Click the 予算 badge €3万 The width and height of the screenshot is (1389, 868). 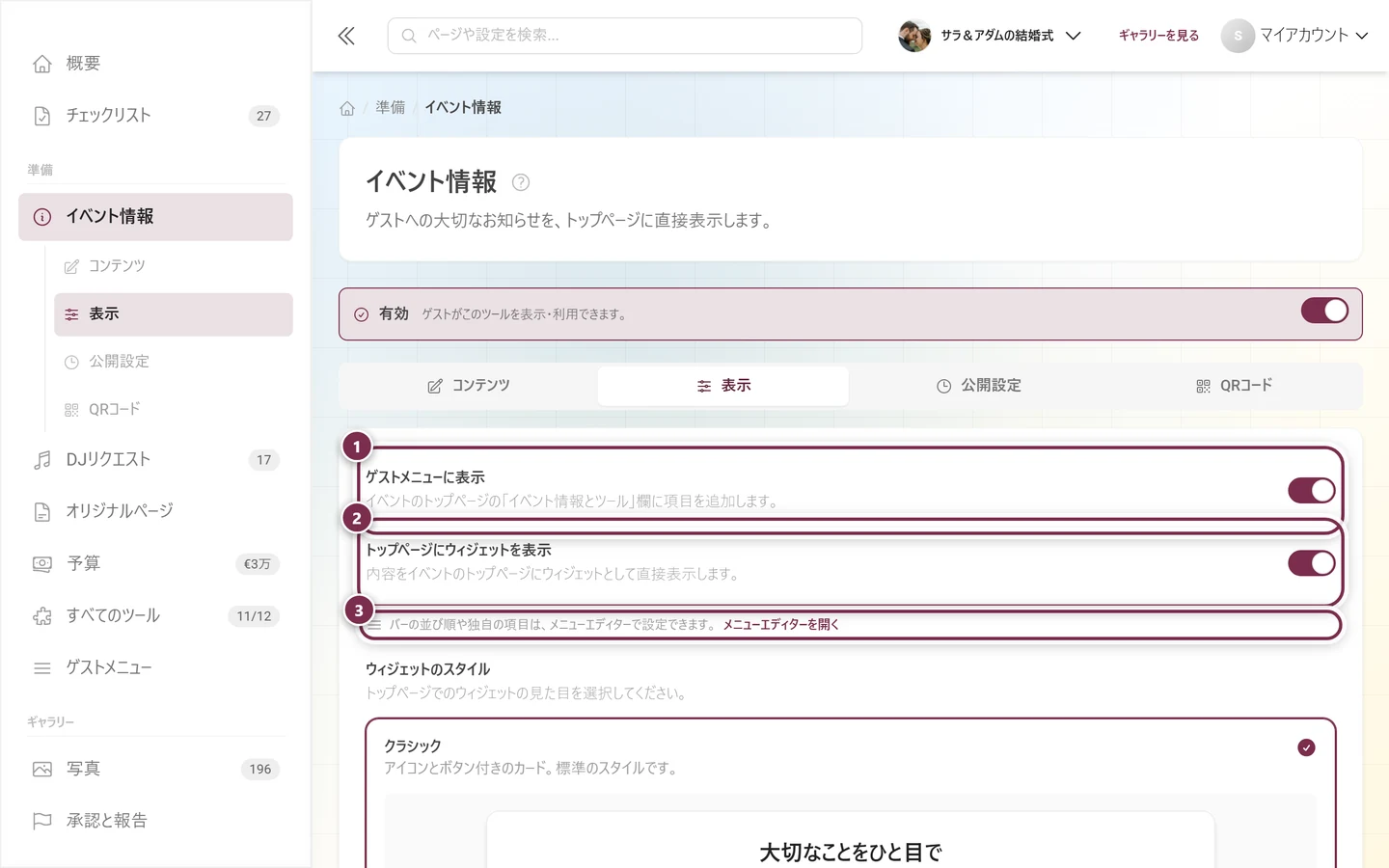[x=258, y=563]
